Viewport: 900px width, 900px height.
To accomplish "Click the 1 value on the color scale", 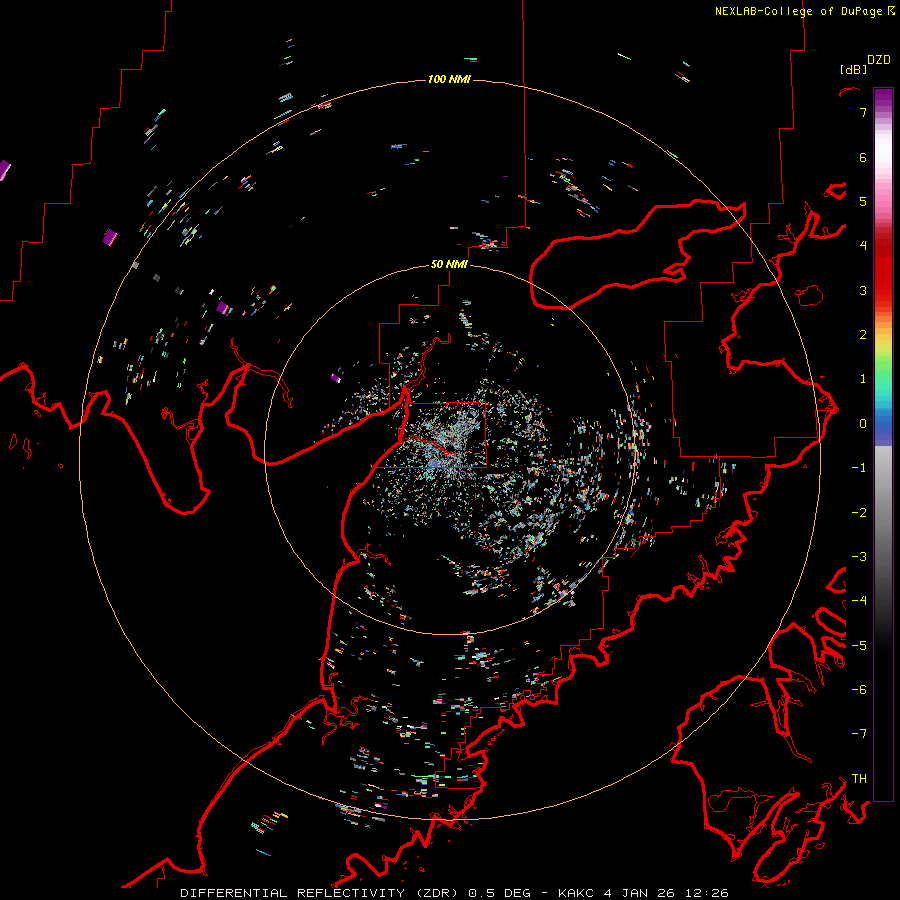I will pos(863,379).
